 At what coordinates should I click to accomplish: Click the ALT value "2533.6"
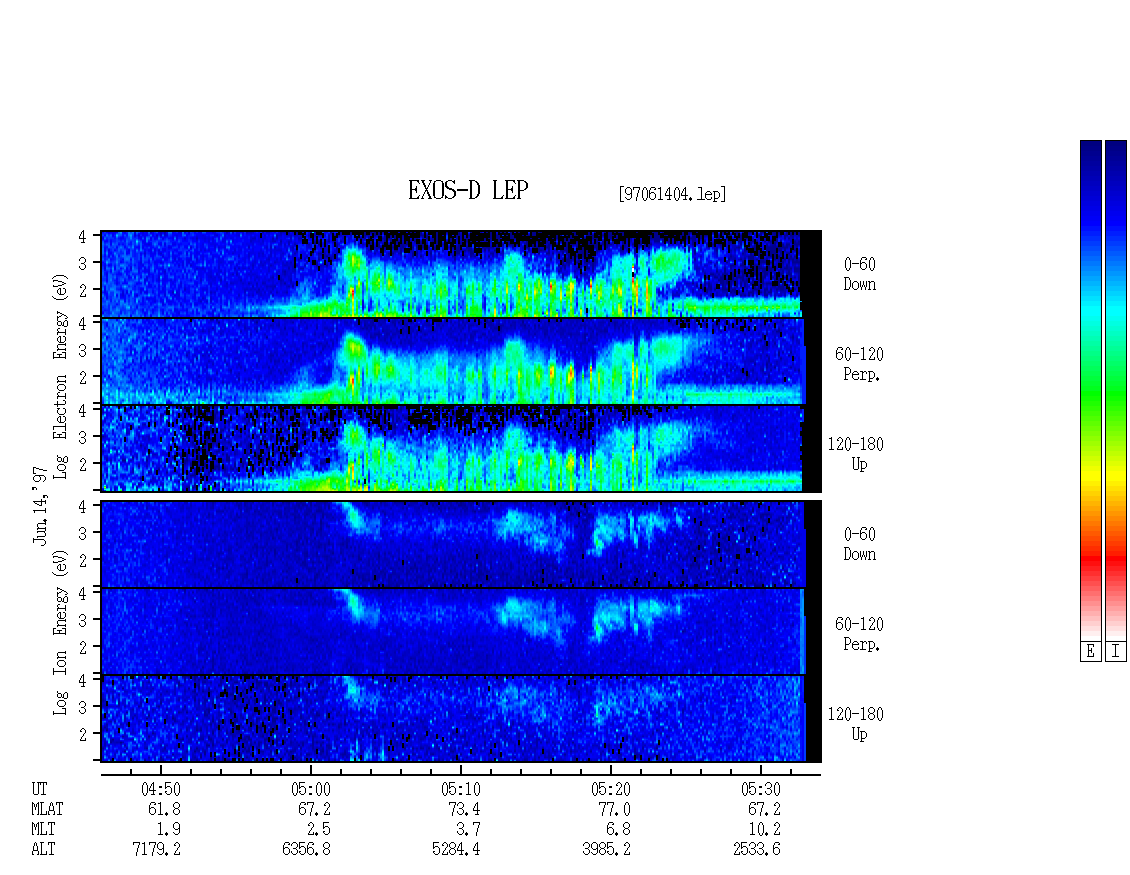(x=757, y=850)
